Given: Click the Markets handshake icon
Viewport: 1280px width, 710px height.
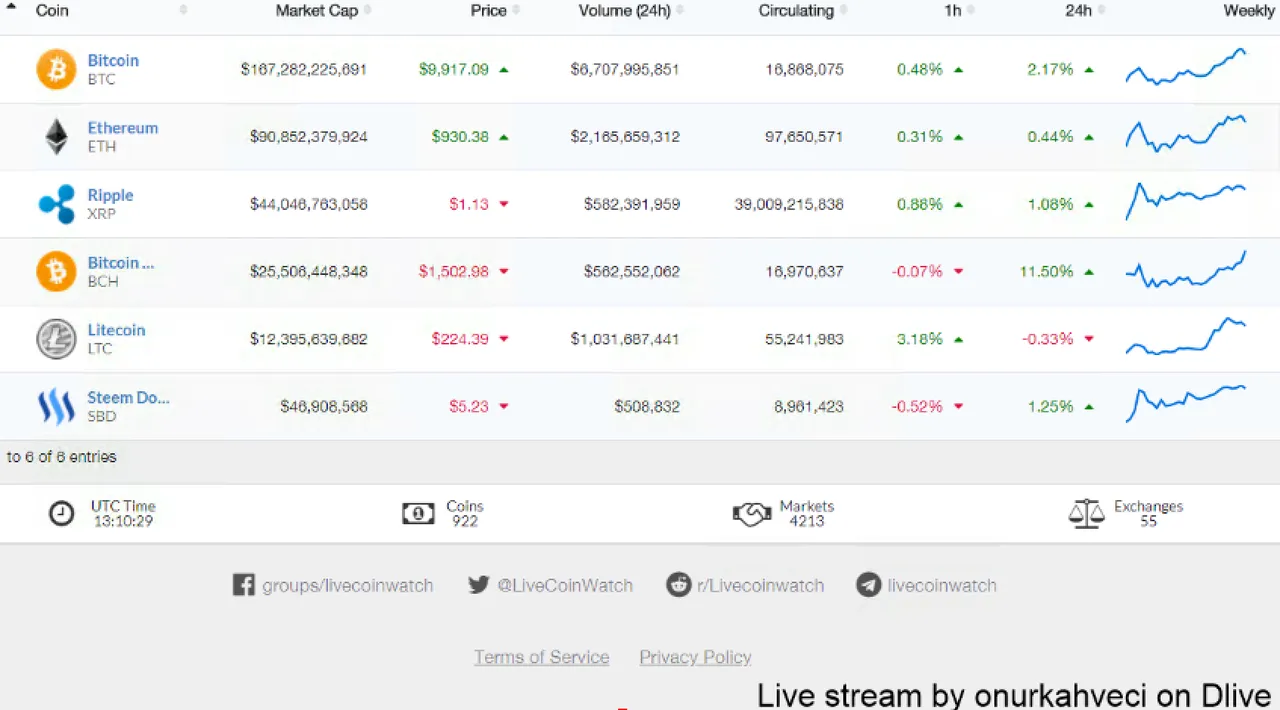Looking at the screenshot, I should 752,514.
